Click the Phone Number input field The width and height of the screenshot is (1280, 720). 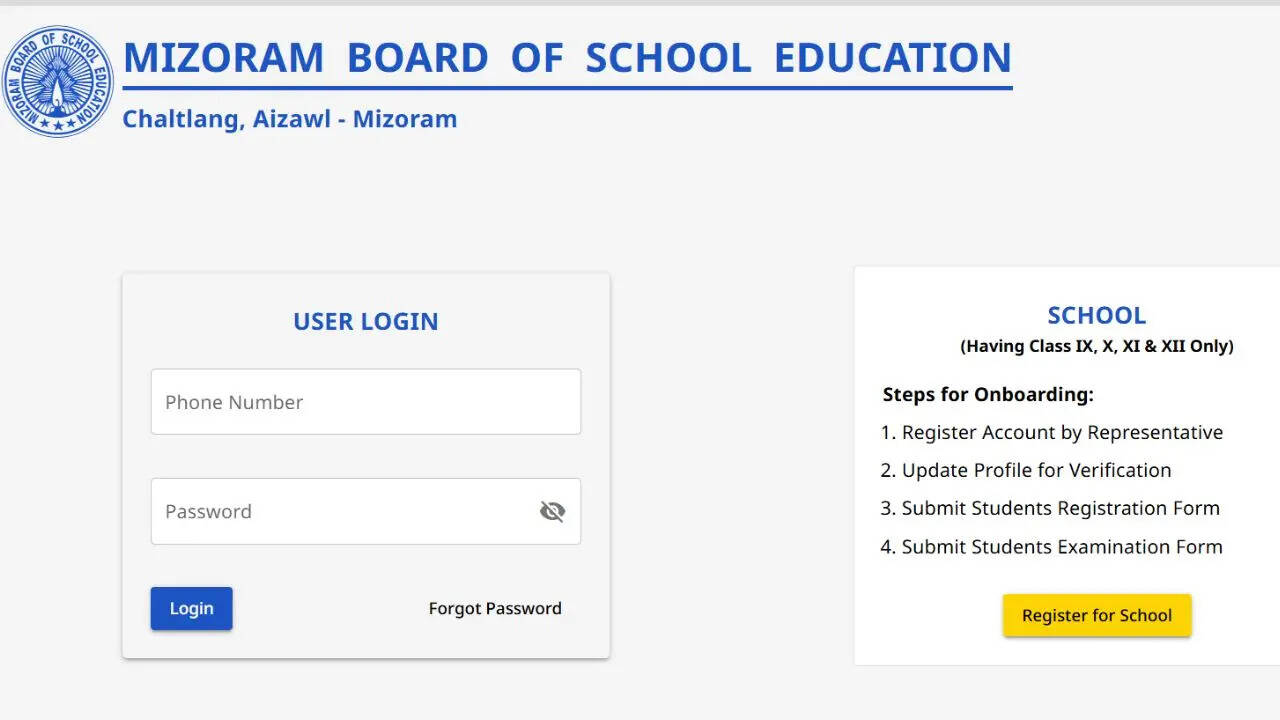366,402
